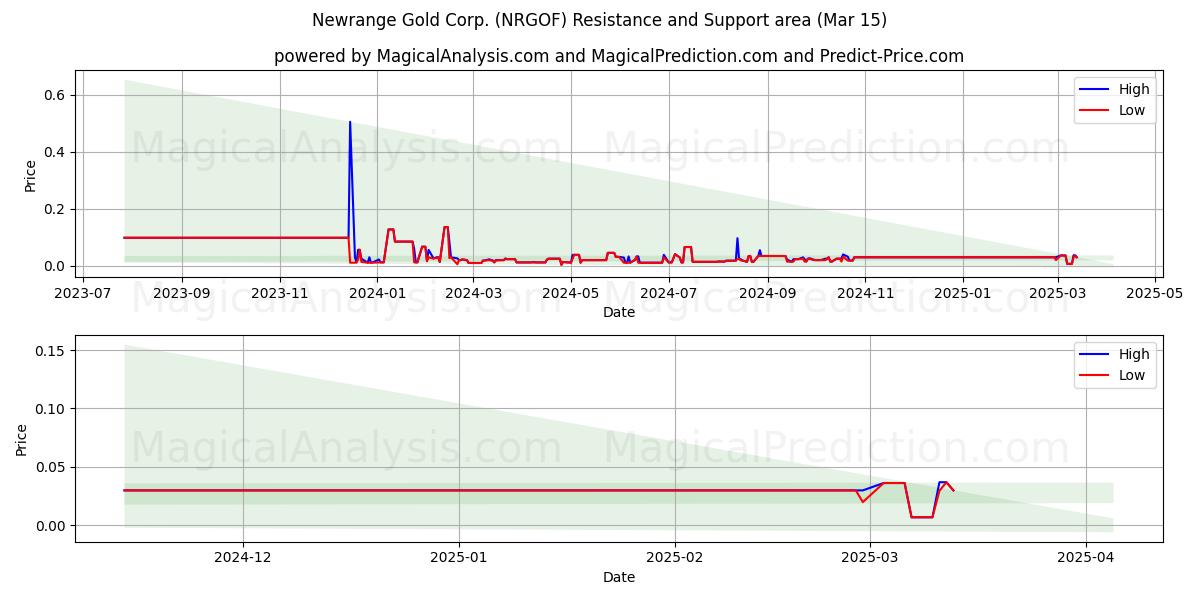This screenshot has width=1200, height=600.
Task: Select the subtitle 'powered by MagicalAnalysis.com' line
Action: 619,56
